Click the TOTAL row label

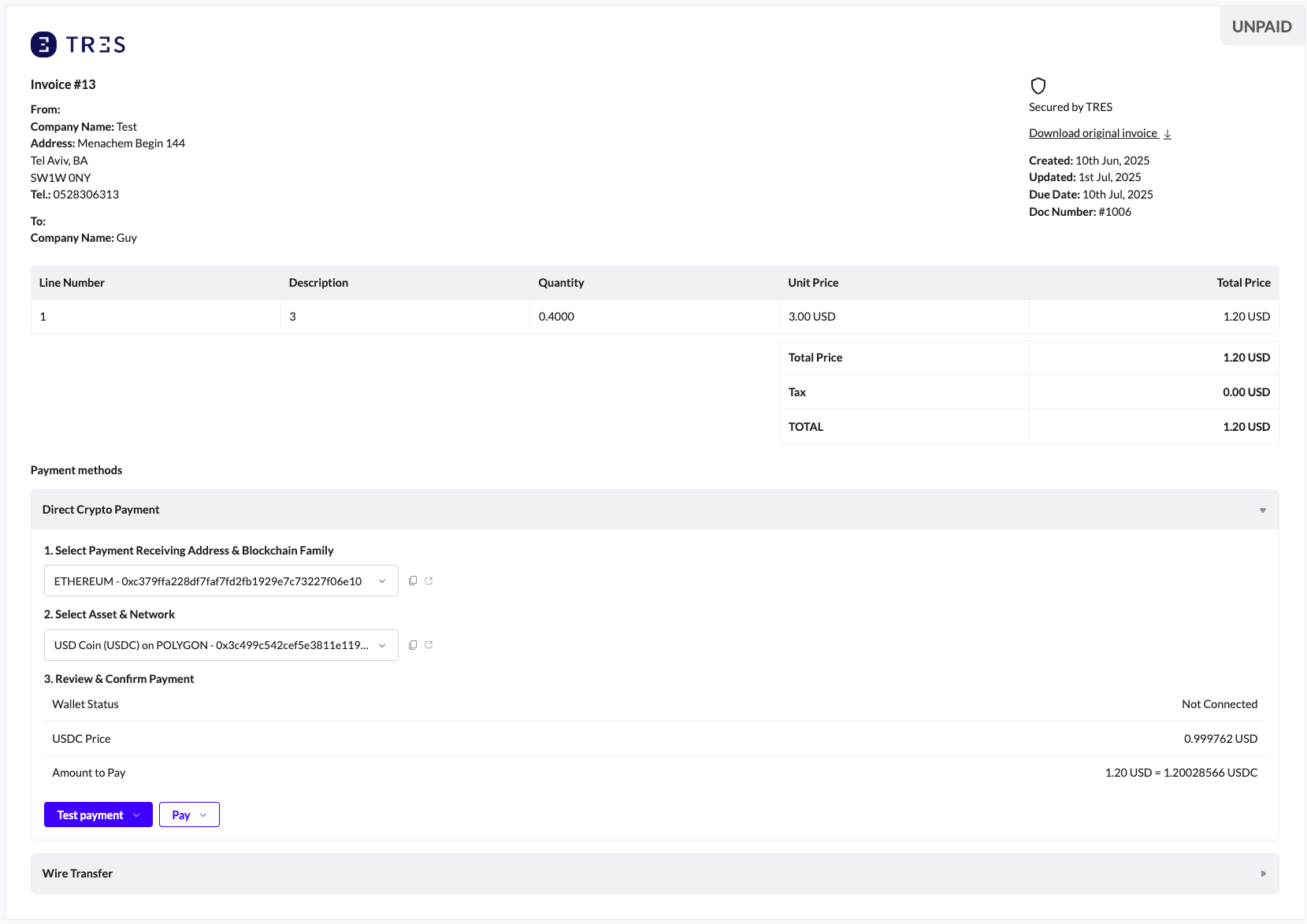806,427
